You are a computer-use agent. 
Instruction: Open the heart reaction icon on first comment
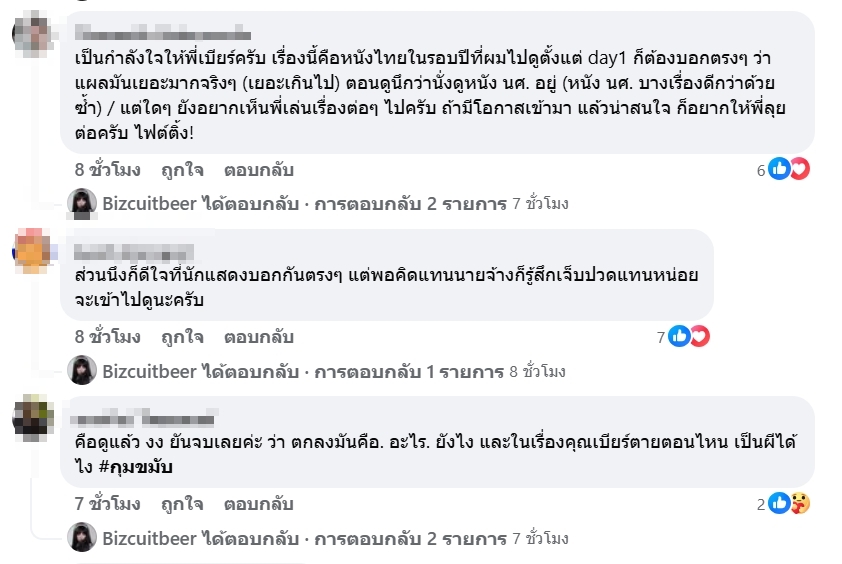coord(800,169)
